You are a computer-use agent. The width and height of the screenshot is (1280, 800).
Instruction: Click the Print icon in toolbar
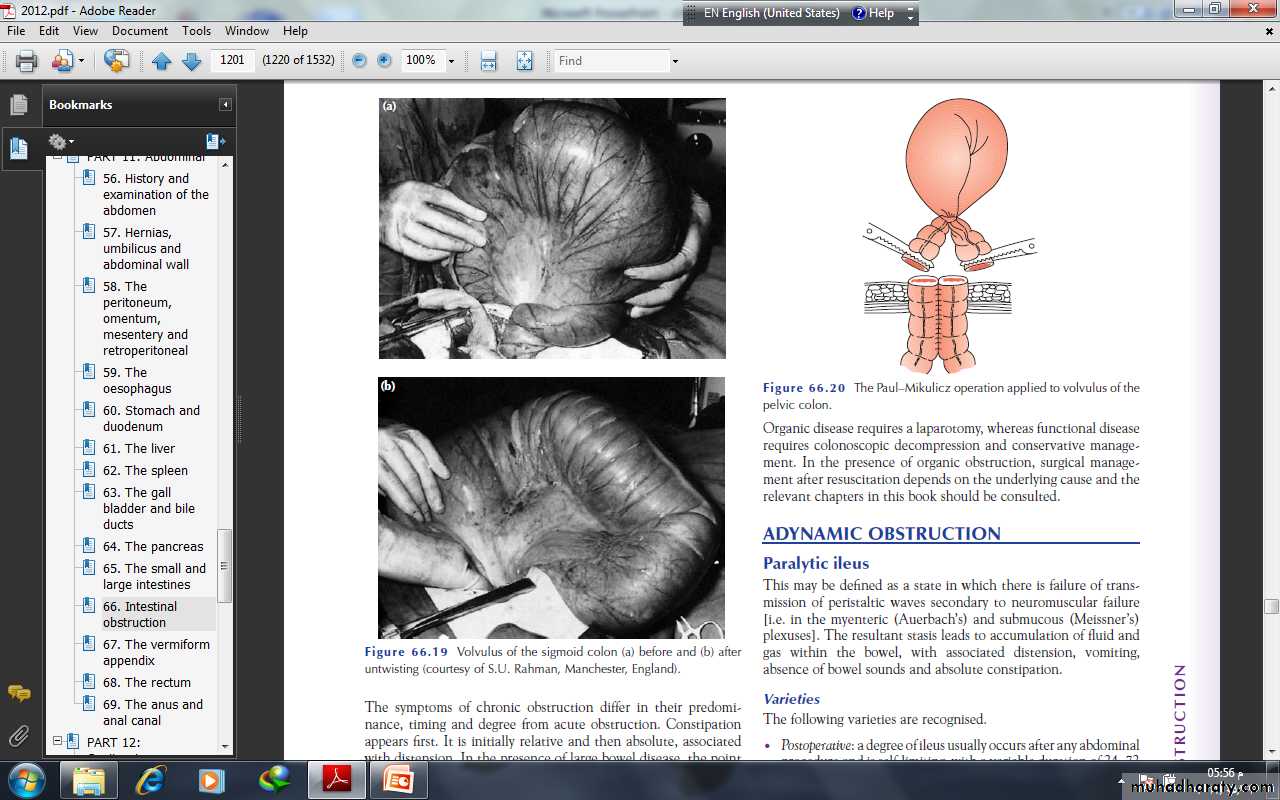26,61
